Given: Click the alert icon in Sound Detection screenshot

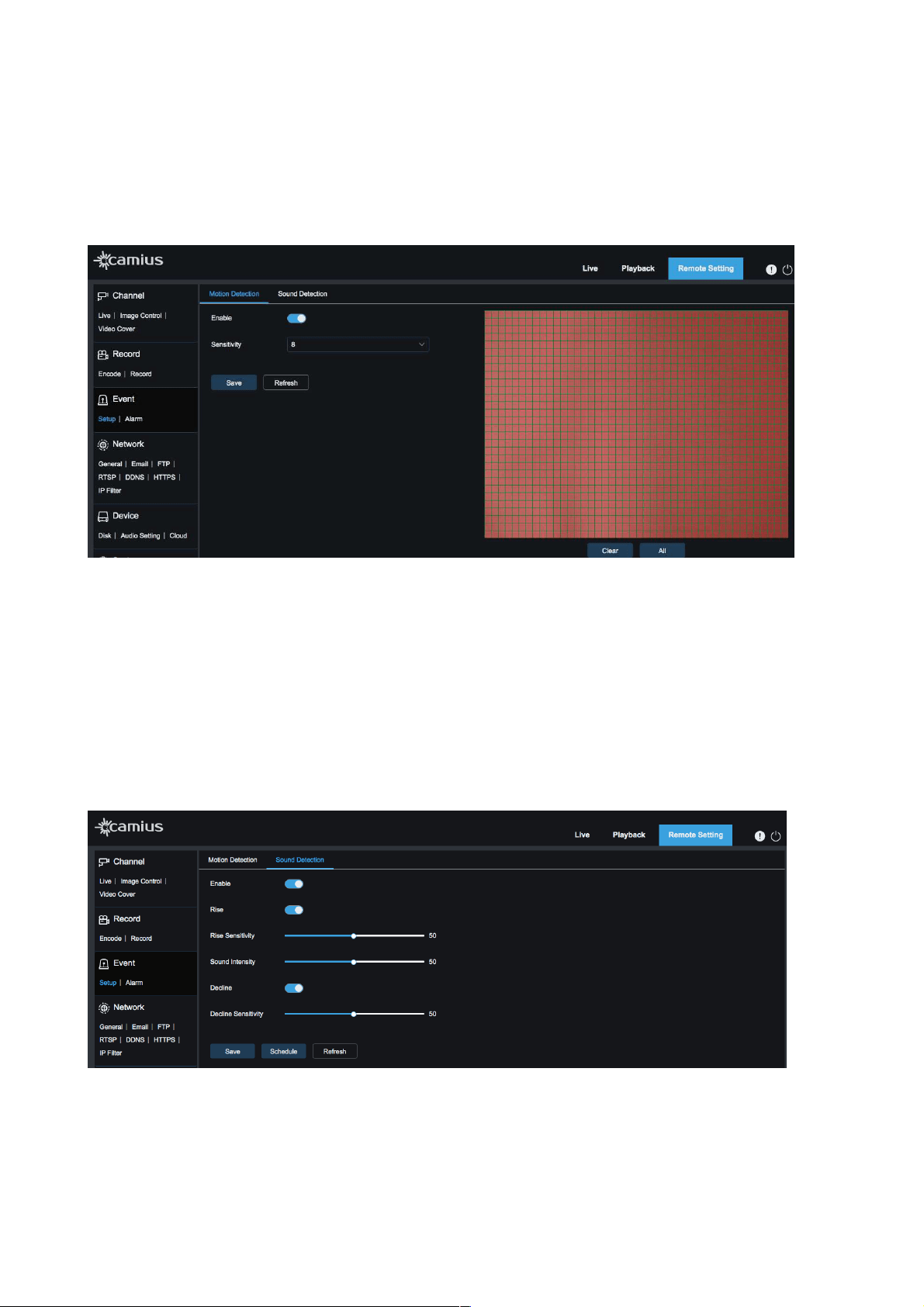Looking at the screenshot, I should pyautogui.click(x=760, y=835).
